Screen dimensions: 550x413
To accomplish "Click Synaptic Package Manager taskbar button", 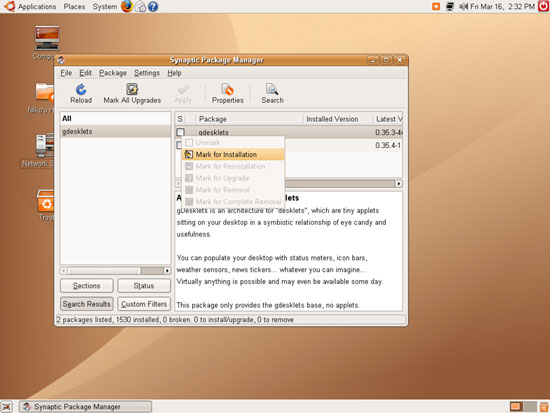I will pos(86,407).
